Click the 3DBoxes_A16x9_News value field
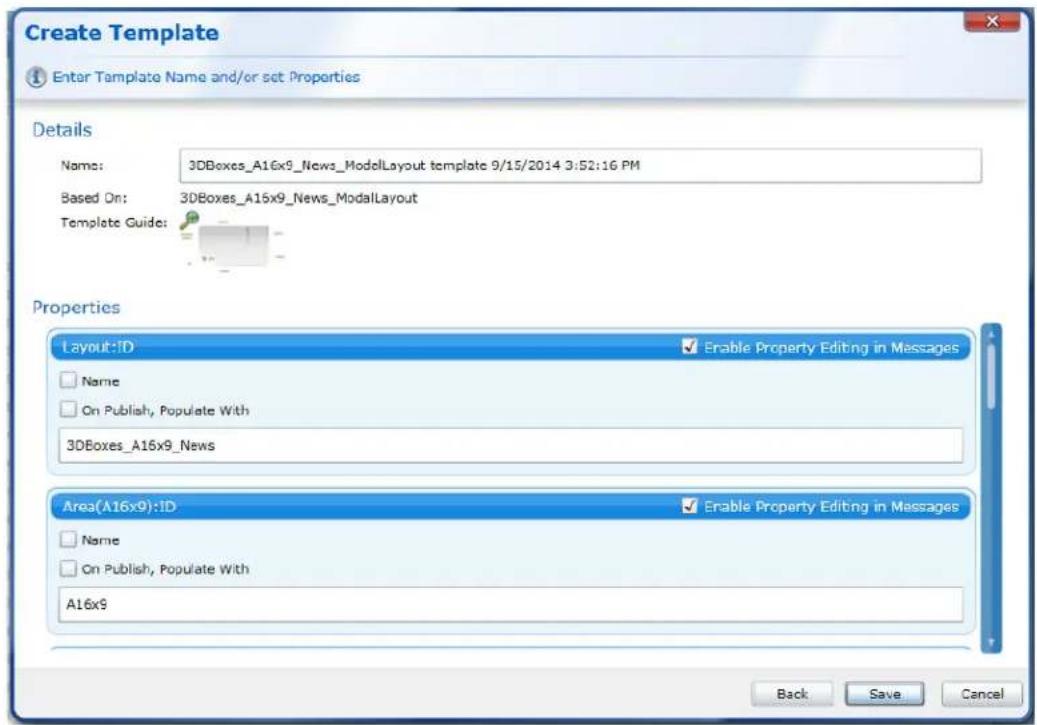1037x725 pixels. pyautogui.click(x=511, y=445)
